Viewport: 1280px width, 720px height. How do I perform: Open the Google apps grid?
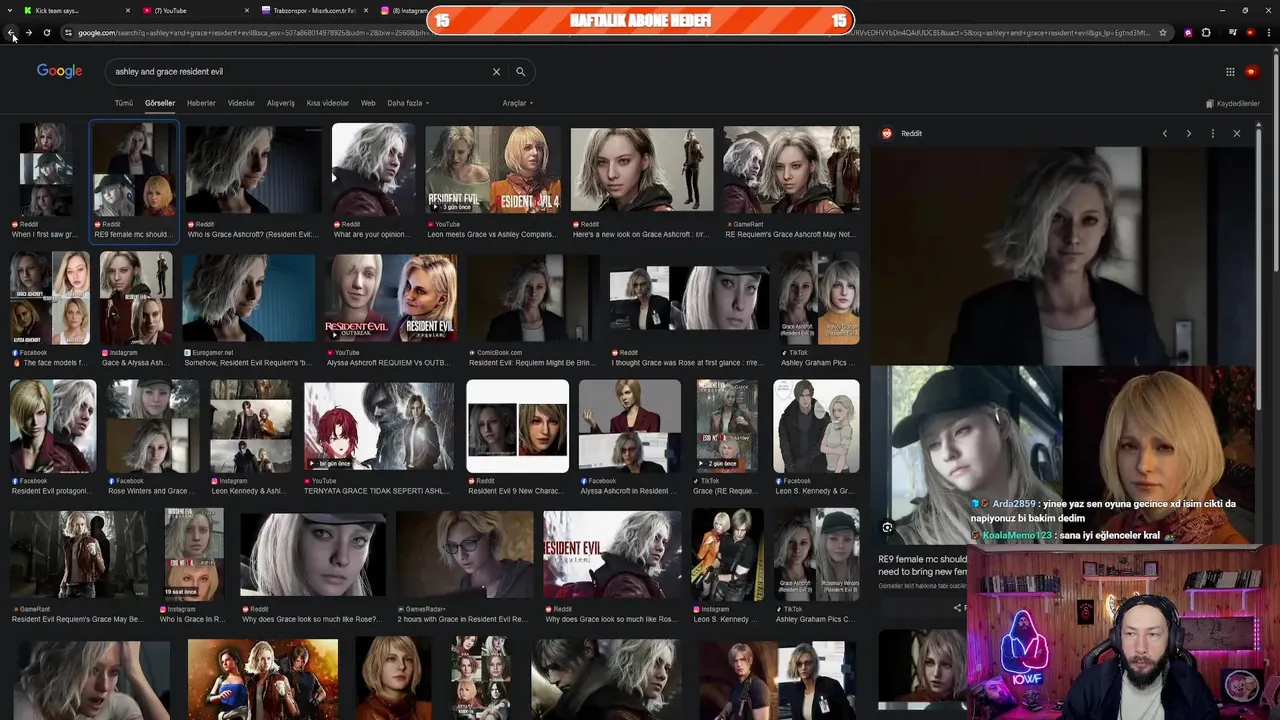1230,72
